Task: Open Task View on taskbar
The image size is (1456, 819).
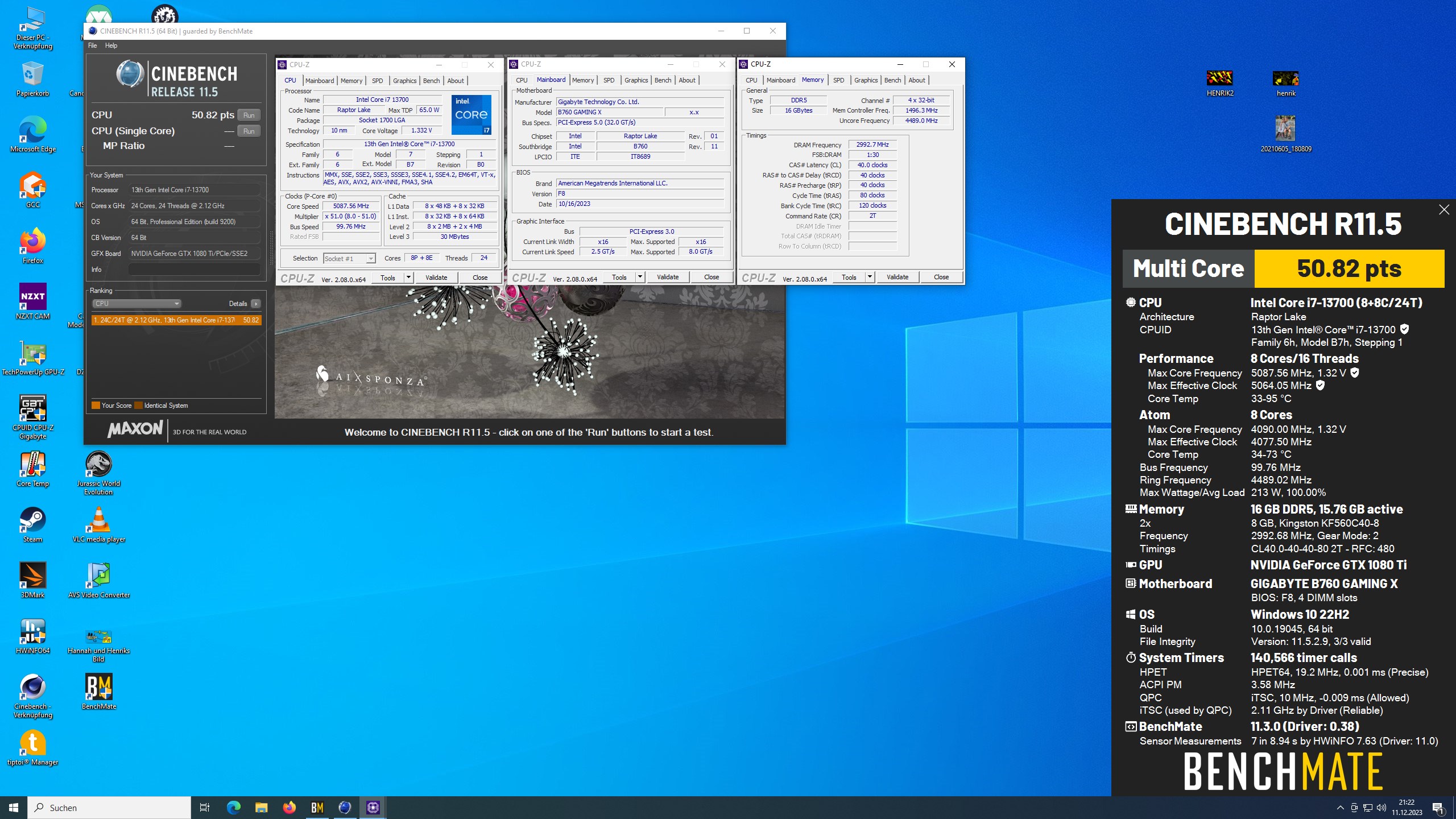Action: pos(205,807)
